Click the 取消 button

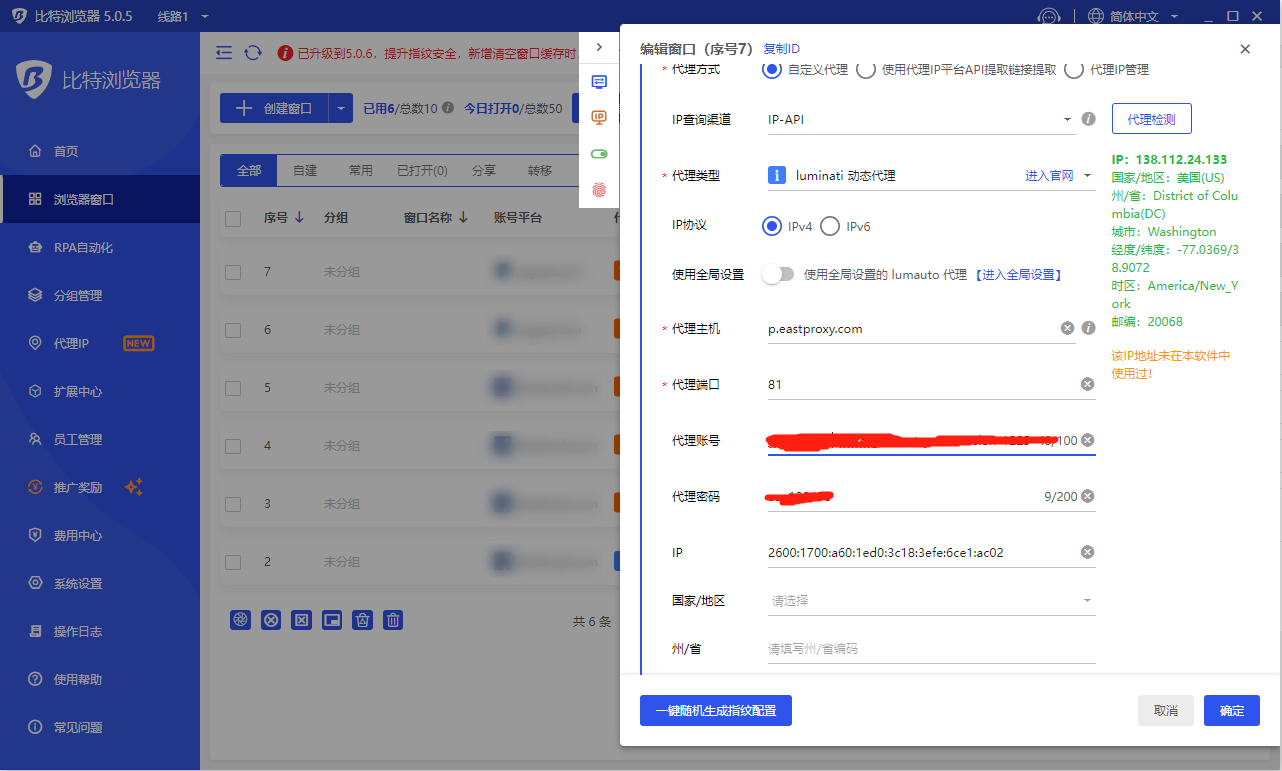1166,711
